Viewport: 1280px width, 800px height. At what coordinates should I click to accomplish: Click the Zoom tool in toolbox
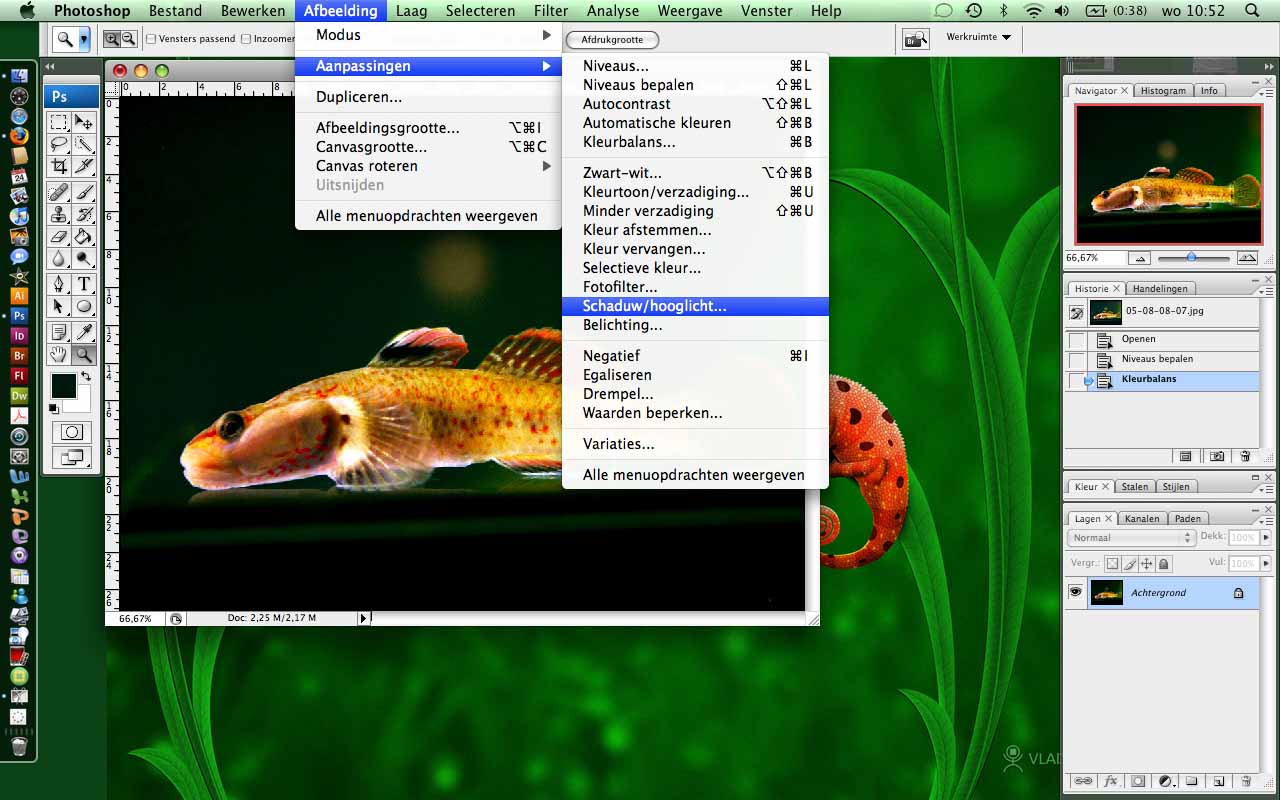point(84,354)
